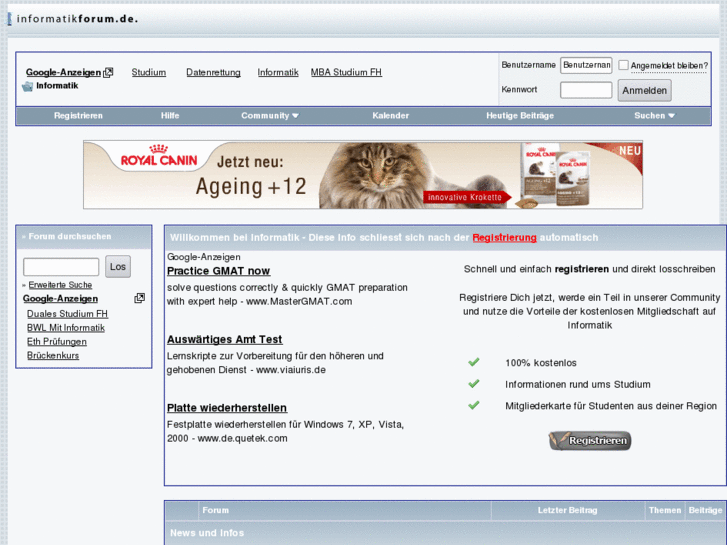727x545 pixels.
Task: Click Forum durchsuchen panel header
Action: (x=84, y=237)
